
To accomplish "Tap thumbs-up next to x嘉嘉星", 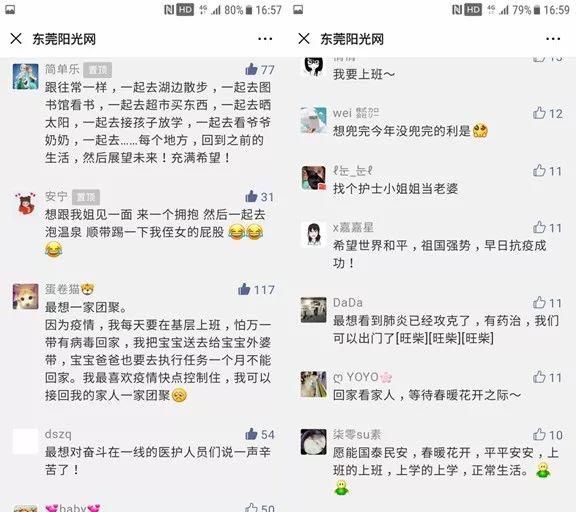I will (539, 227).
